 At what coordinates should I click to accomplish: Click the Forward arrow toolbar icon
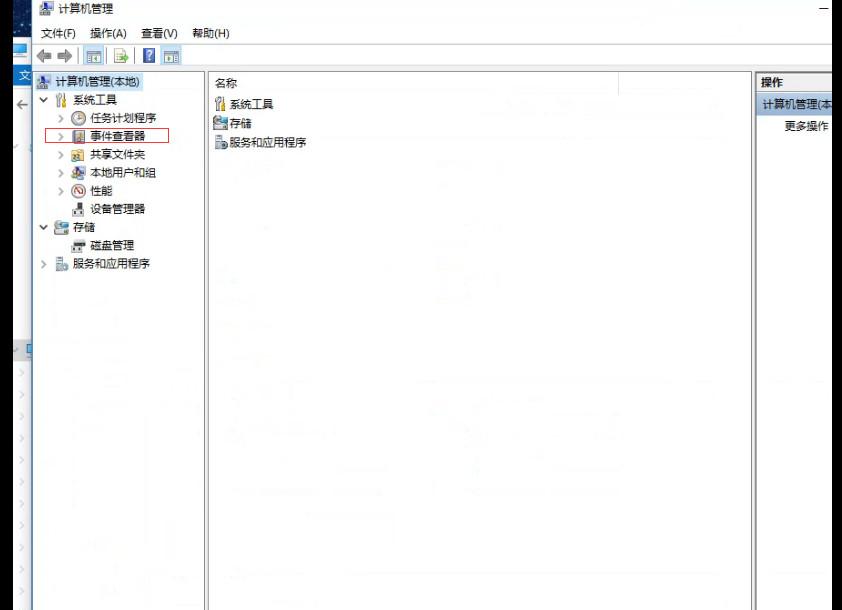[x=64, y=56]
